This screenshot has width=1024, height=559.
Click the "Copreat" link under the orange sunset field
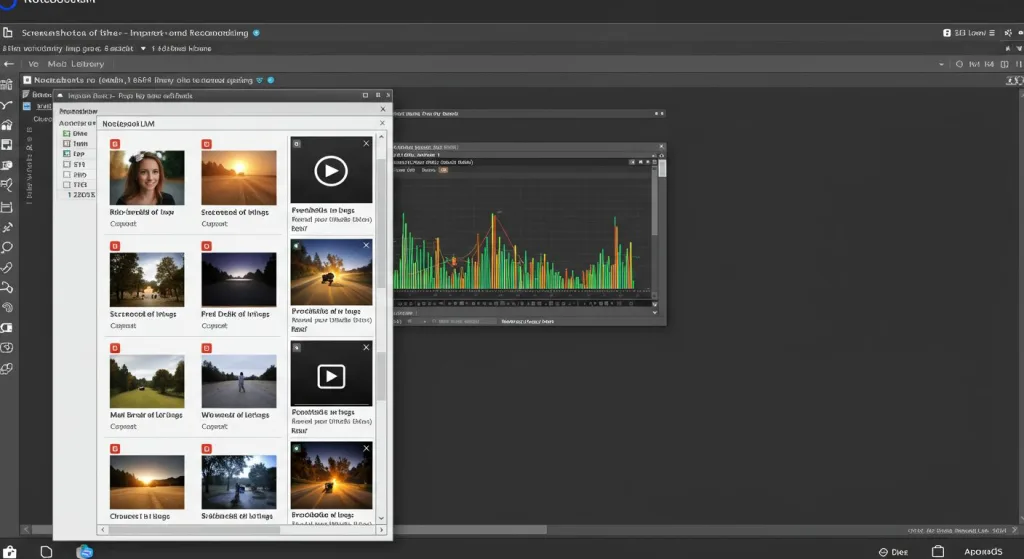pos(214,223)
